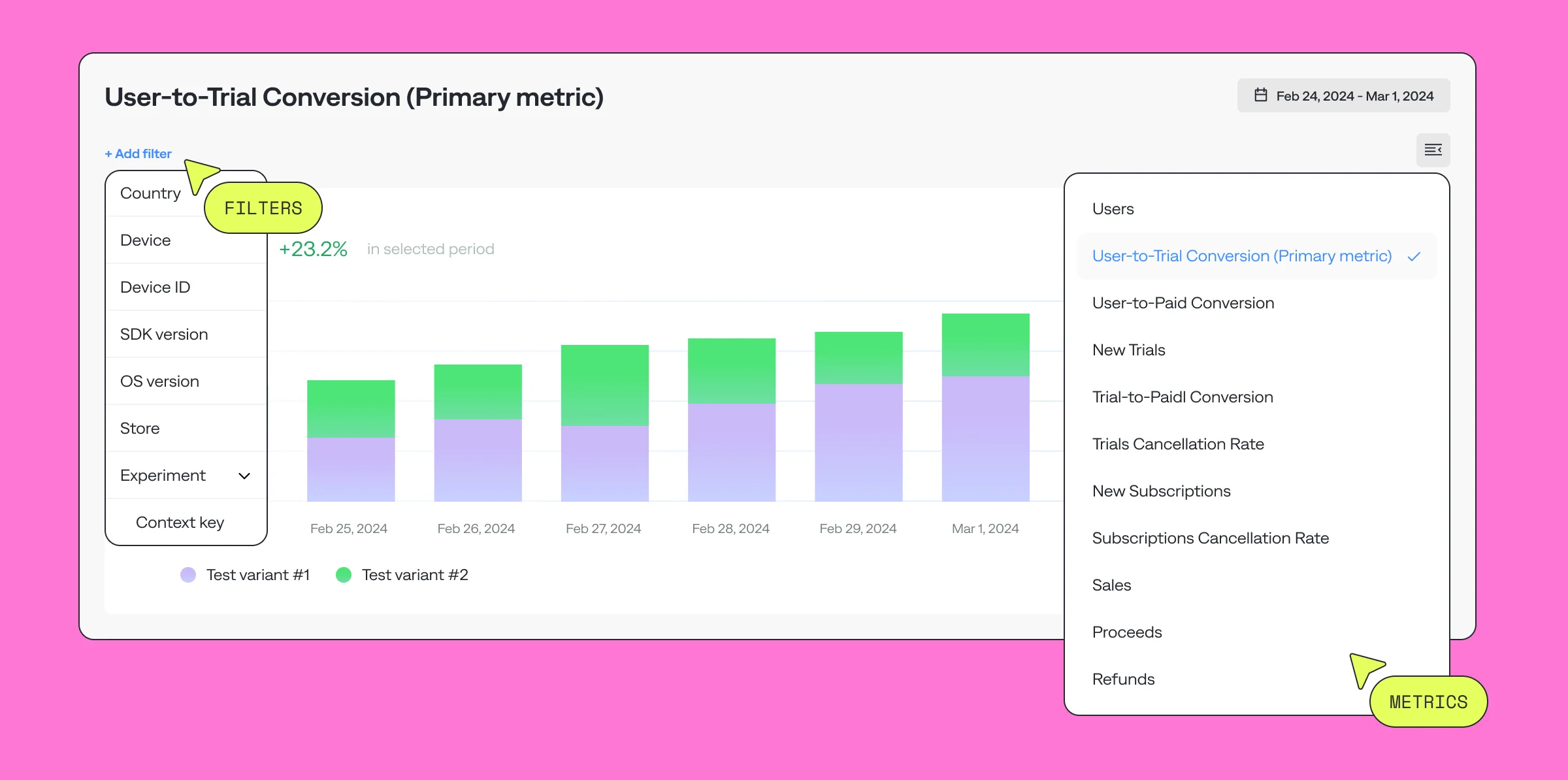Click the + Add filter link
Image resolution: width=1568 pixels, height=780 pixels.
click(137, 154)
